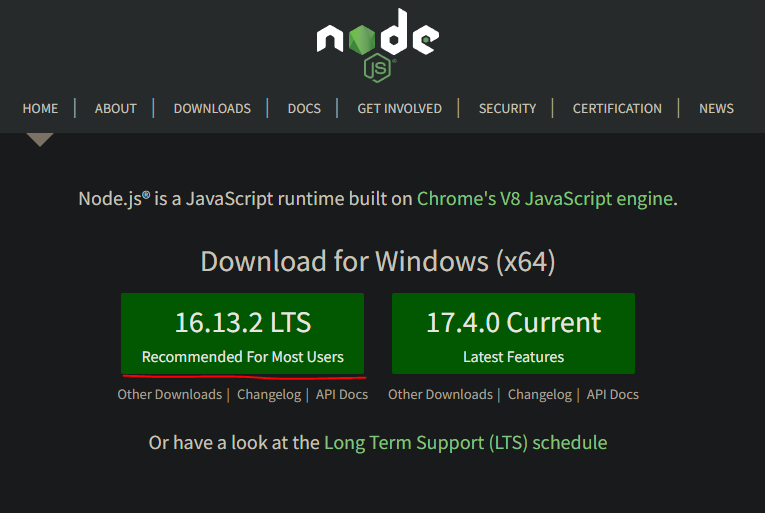Open Chrome's V8 JavaScript engine link

click(x=545, y=198)
